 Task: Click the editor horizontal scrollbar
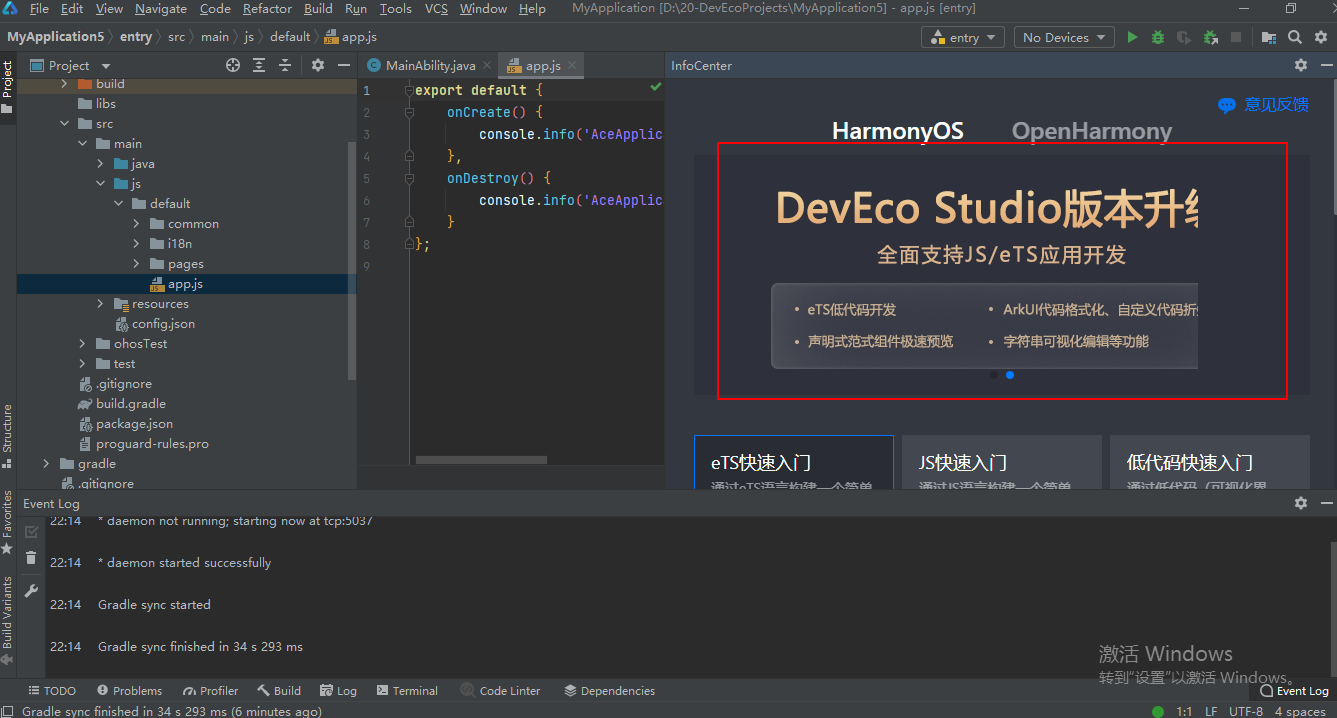click(481, 460)
